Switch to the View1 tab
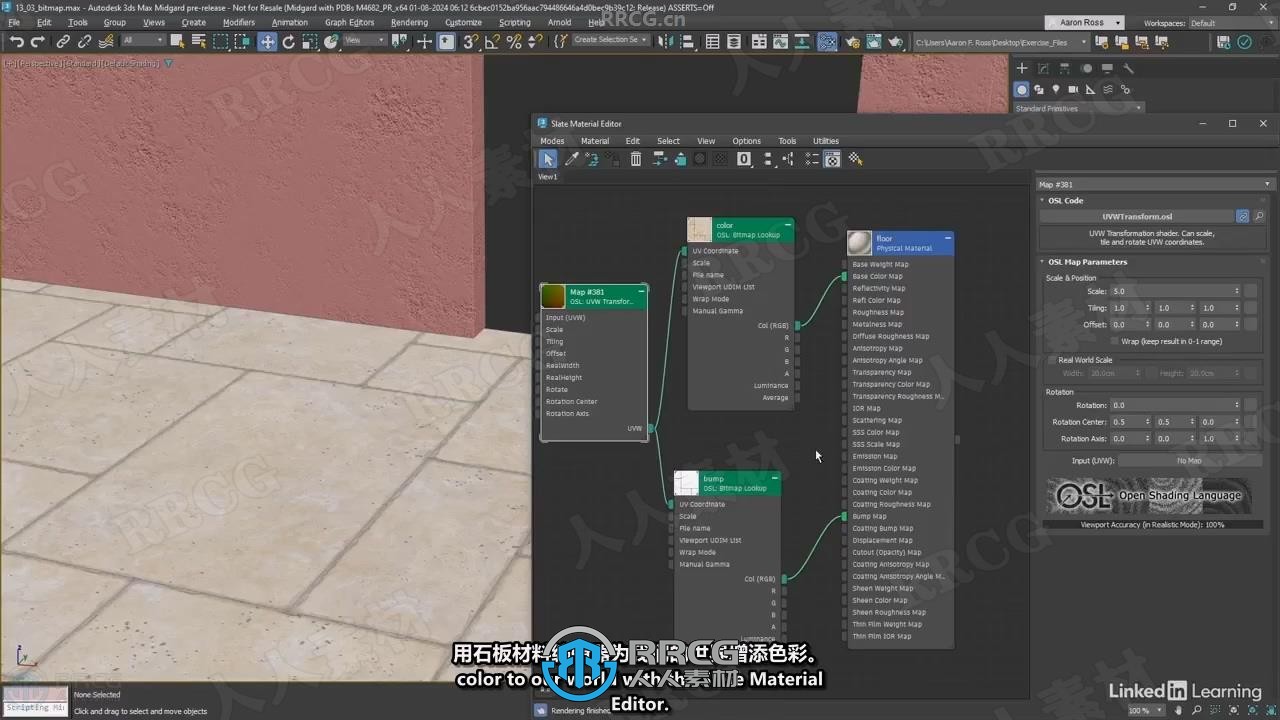 [x=548, y=177]
